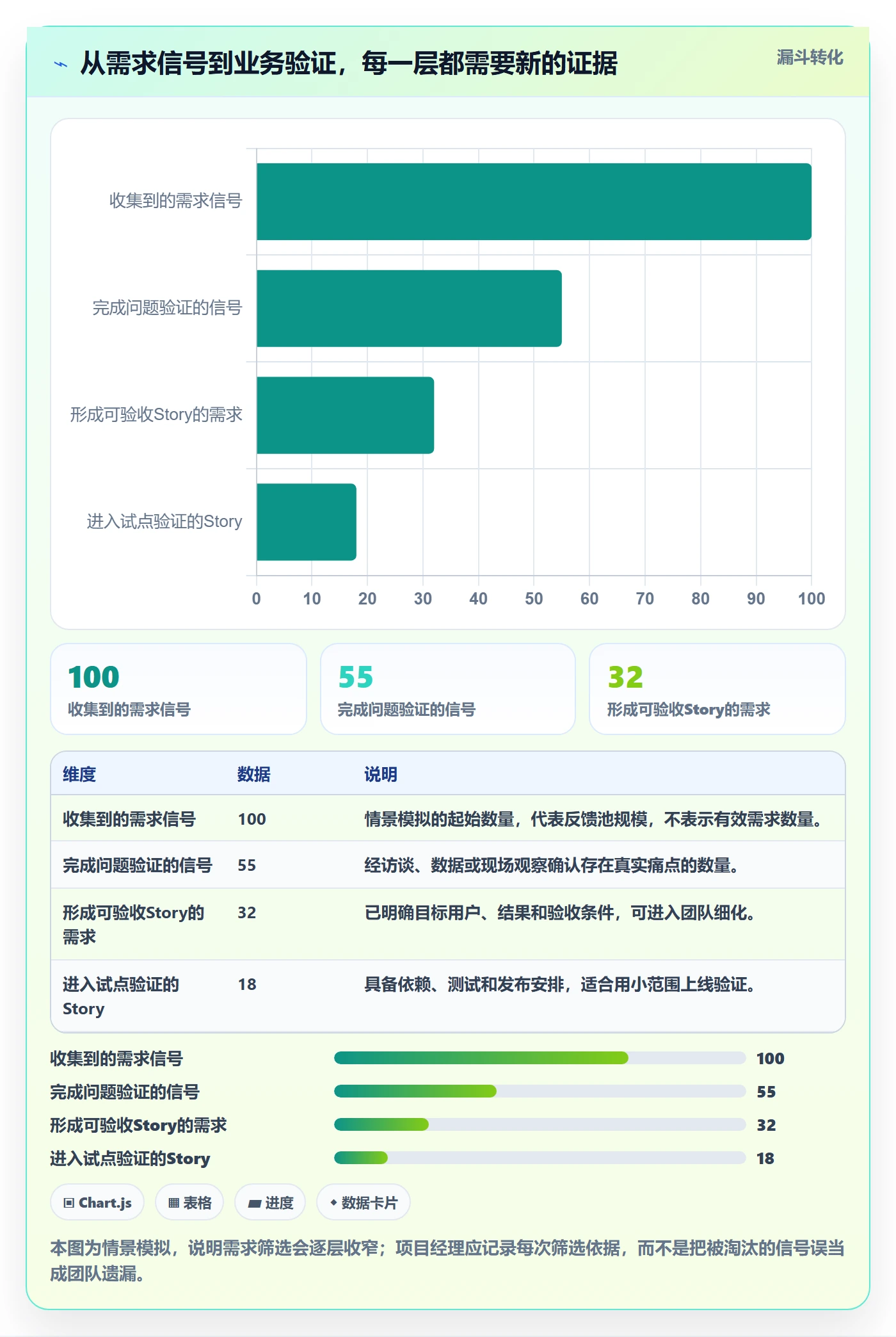This screenshot has height=1337, width=896.
Task: Click the footer note starting with 本图为情景模拟
Action: click(447, 1261)
